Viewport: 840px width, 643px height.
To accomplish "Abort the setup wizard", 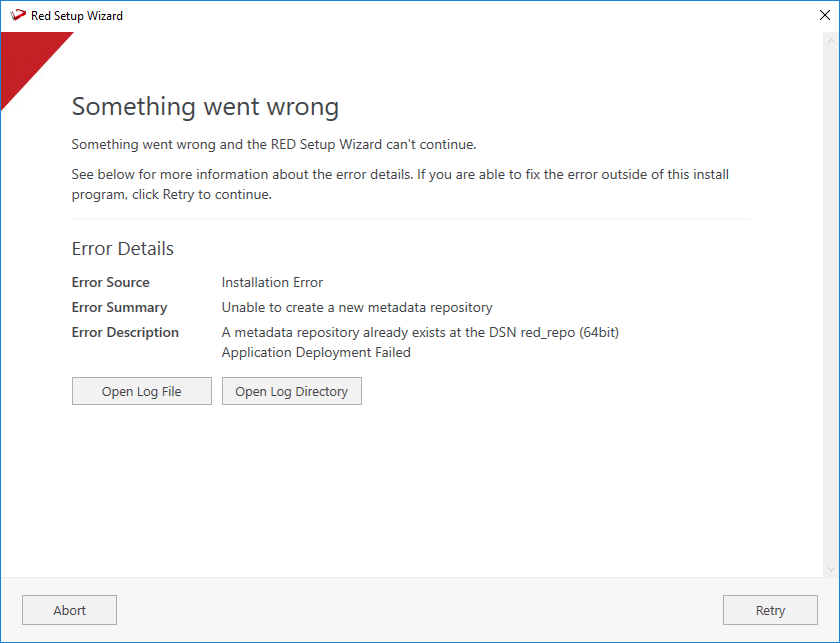I will tap(69, 610).
